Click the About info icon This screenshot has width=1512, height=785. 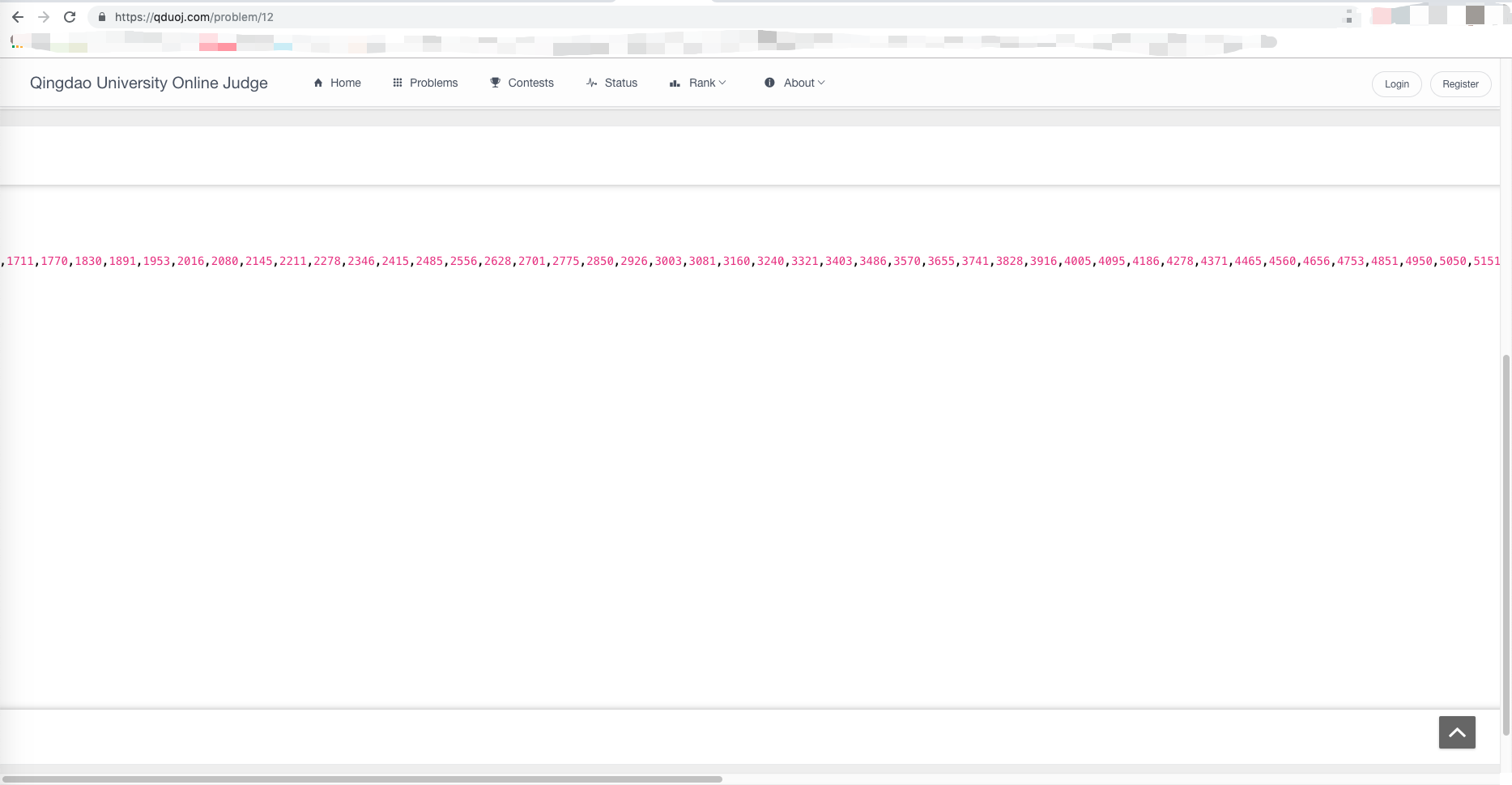tap(769, 82)
